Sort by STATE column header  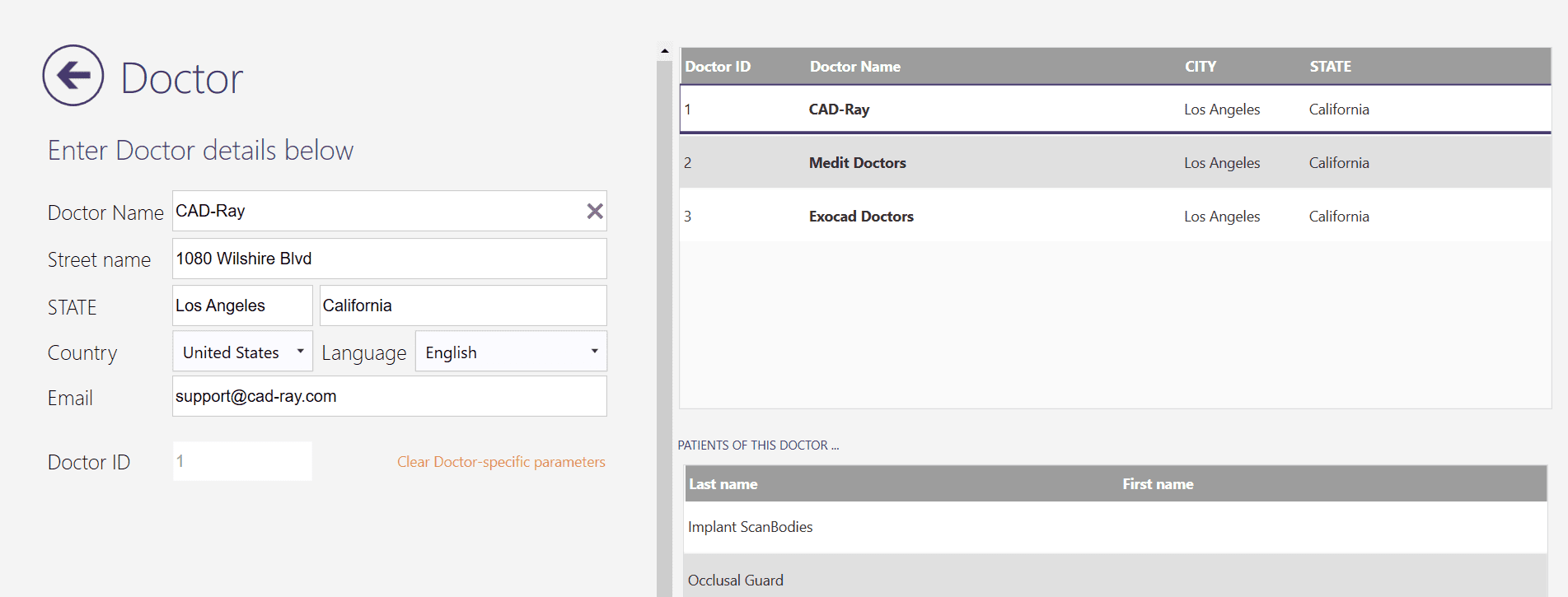coord(1330,67)
